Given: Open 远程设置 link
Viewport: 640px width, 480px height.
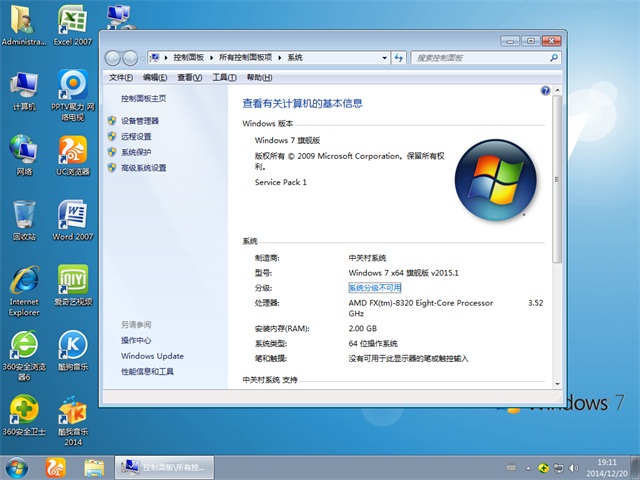Looking at the screenshot, I should coord(136,136).
